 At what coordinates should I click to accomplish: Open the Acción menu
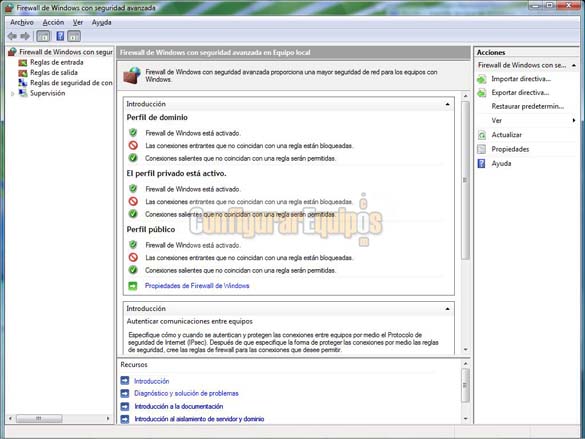pyautogui.click(x=53, y=22)
